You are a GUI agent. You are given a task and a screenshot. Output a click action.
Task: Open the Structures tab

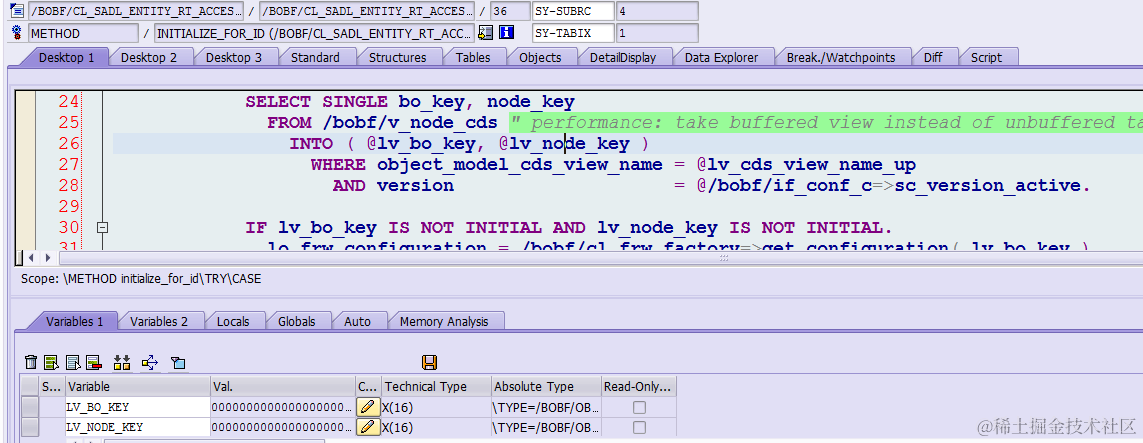pos(397,58)
